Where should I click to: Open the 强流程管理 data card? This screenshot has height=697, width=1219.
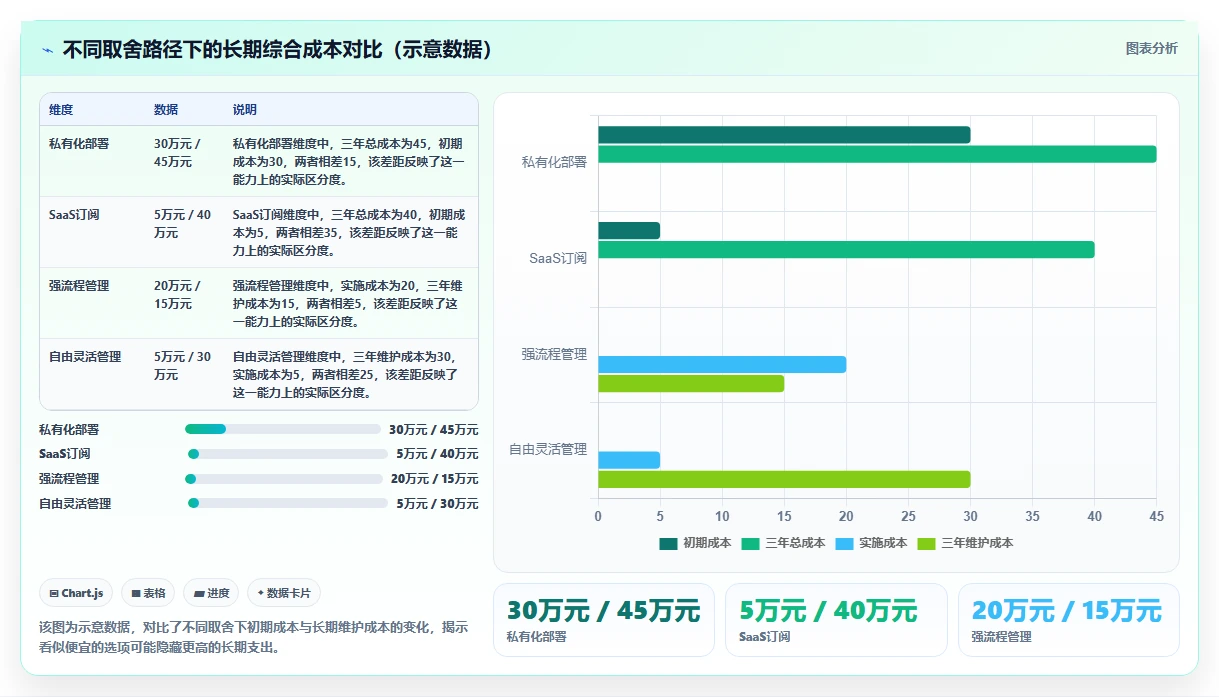[x=1069, y=620]
